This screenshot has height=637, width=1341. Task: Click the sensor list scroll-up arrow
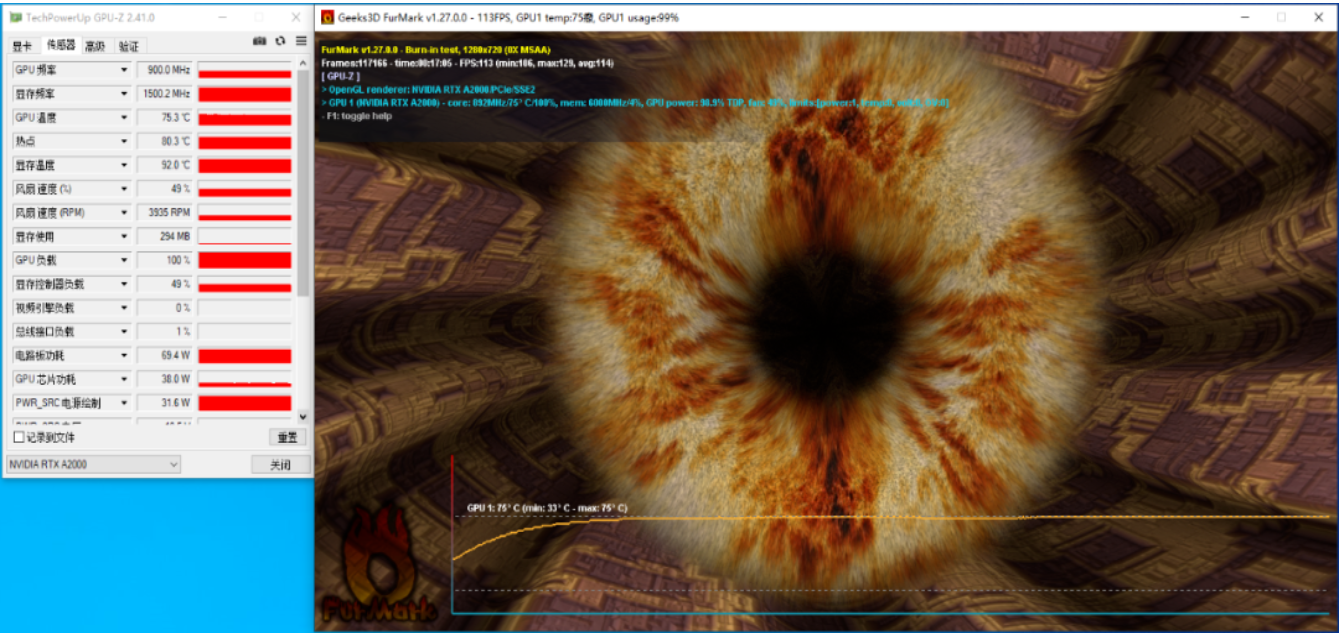[x=303, y=64]
